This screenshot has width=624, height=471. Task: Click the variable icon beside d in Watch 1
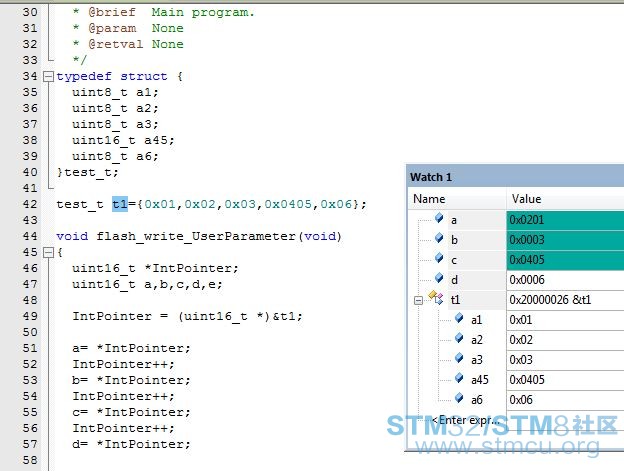tap(439, 278)
